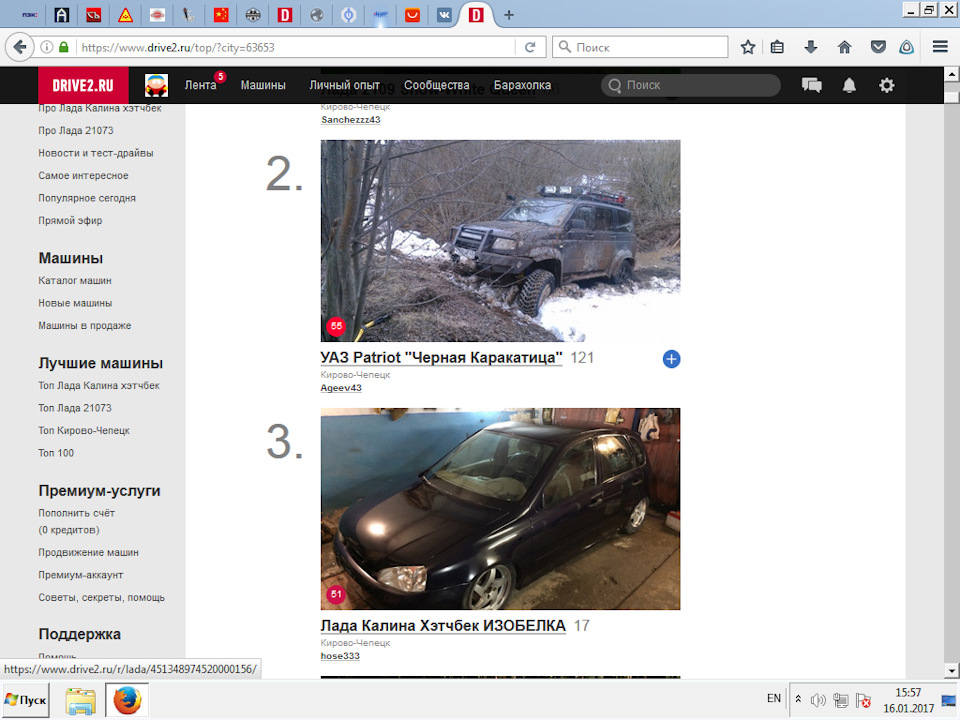Viewport: 960px width, 720px height.
Task: Click the 51 photo count badge
Action: tap(336, 594)
